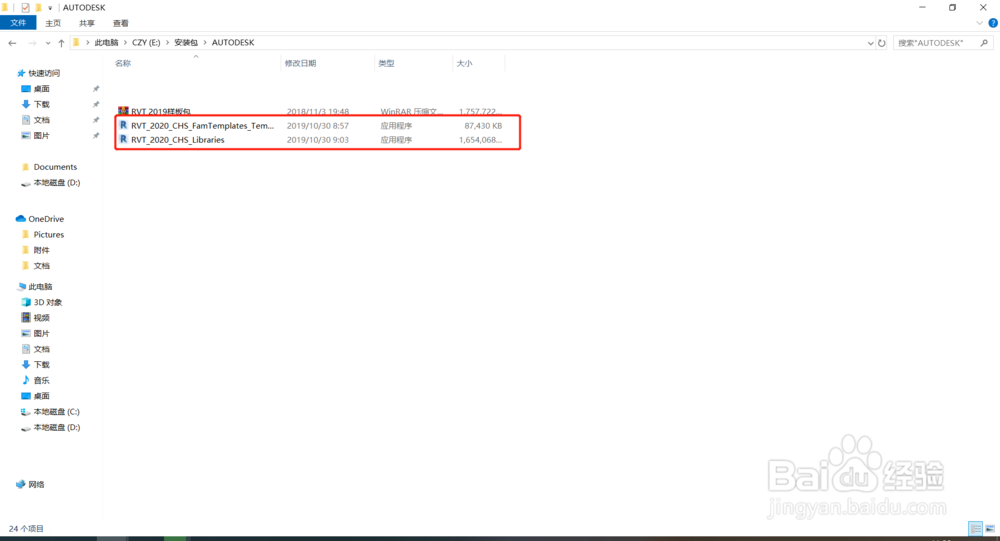1000x541 pixels.
Task: Open 3D 对象 under 此电脑
Action: point(48,302)
